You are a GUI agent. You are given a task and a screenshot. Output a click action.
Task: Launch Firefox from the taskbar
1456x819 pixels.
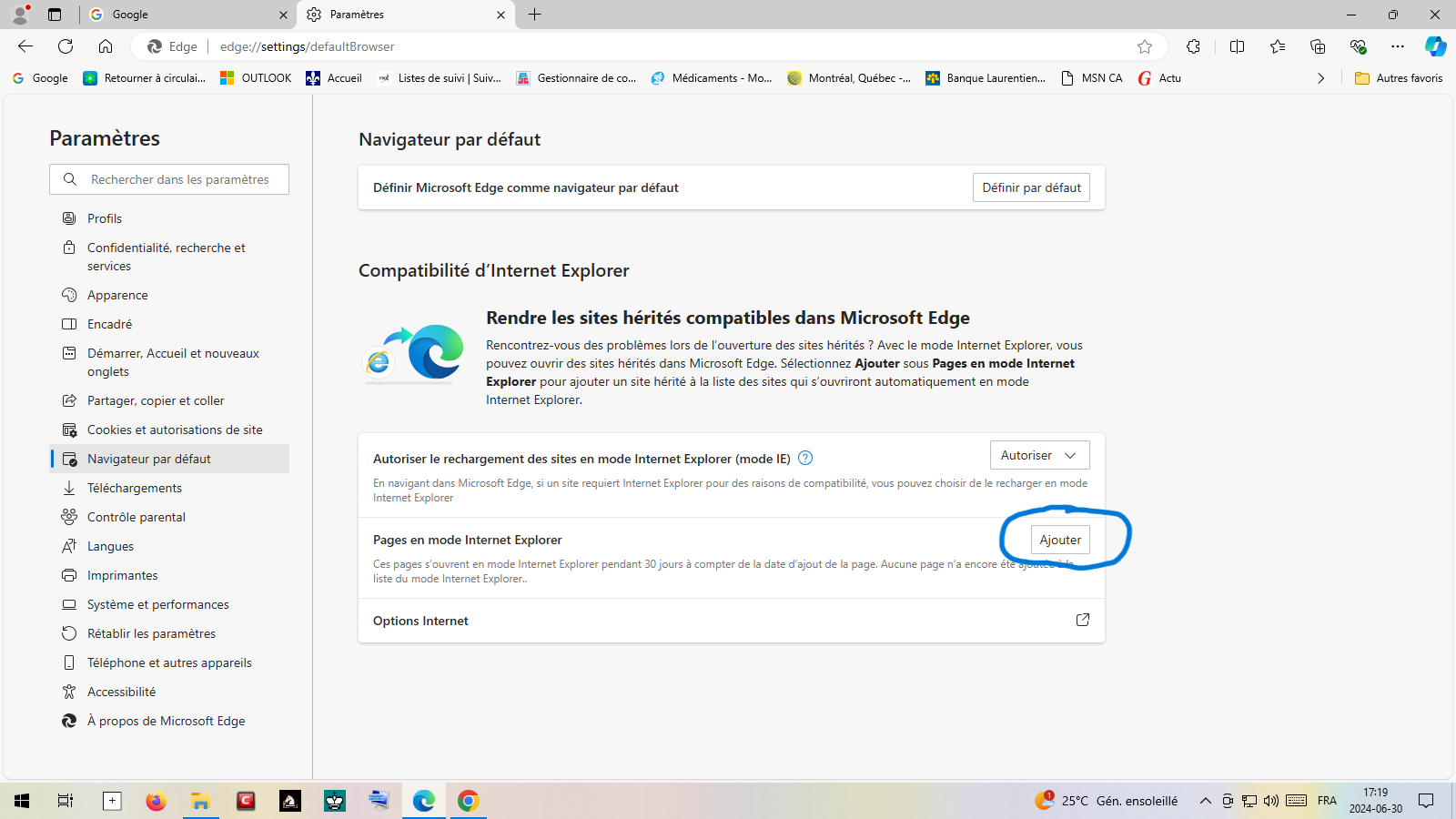[156, 801]
